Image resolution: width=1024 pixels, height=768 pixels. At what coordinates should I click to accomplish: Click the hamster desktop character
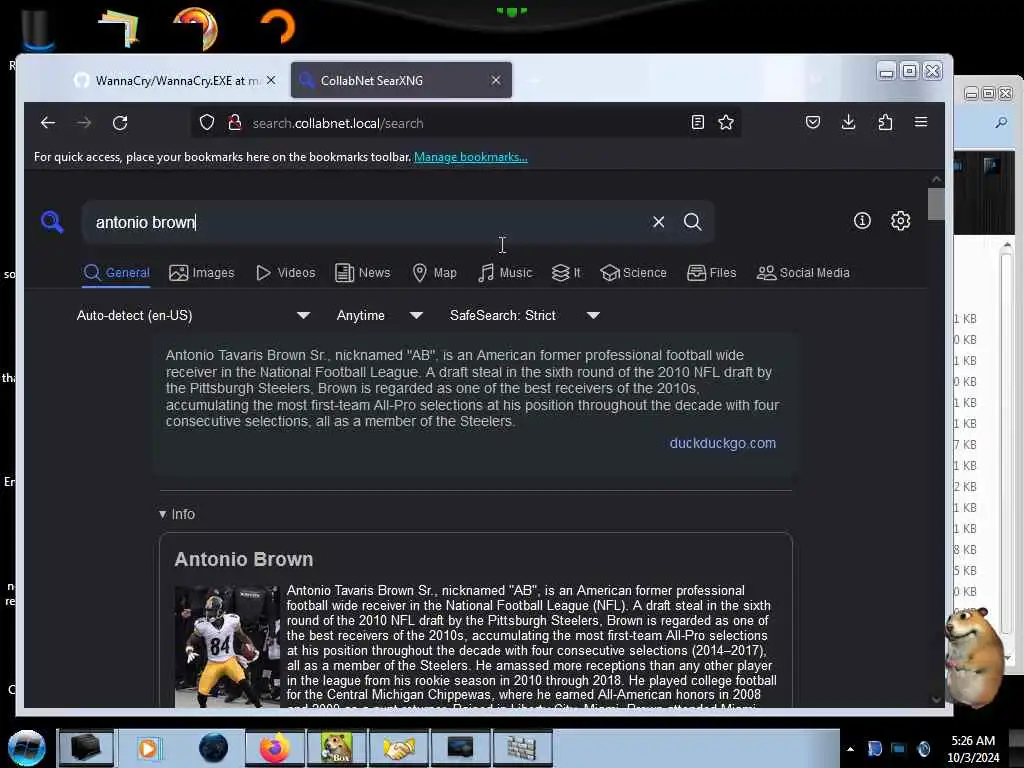pyautogui.click(x=974, y=656)
